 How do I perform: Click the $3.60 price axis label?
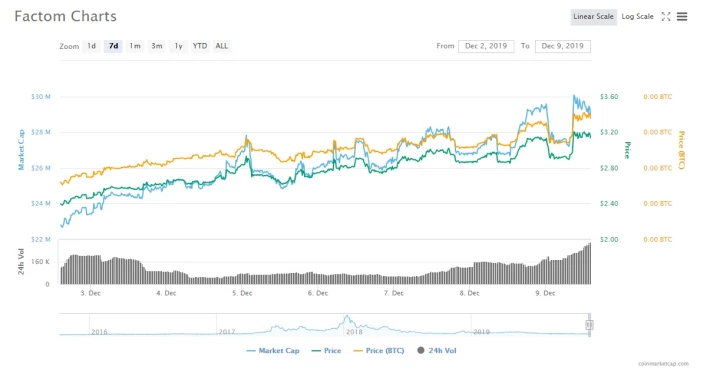coord(609,97)
